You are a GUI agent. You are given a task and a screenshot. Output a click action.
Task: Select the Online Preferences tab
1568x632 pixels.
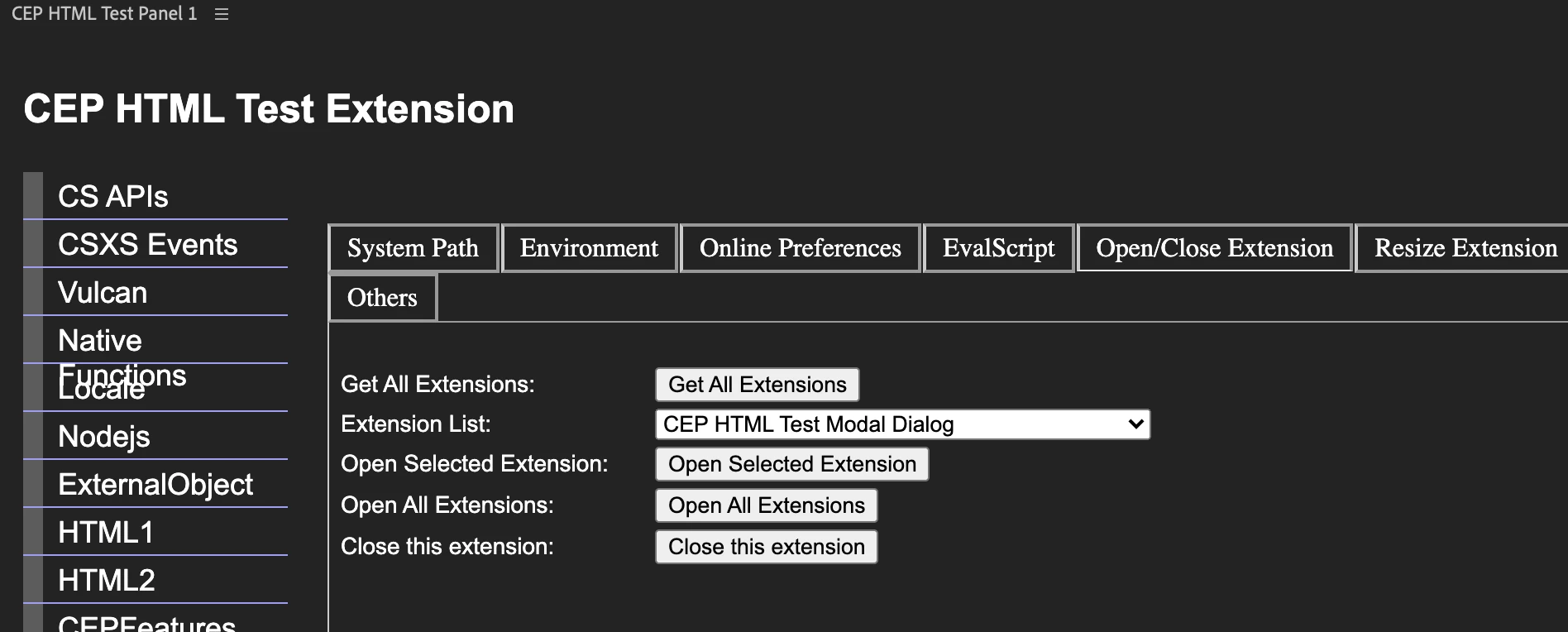tap(800, 248)
